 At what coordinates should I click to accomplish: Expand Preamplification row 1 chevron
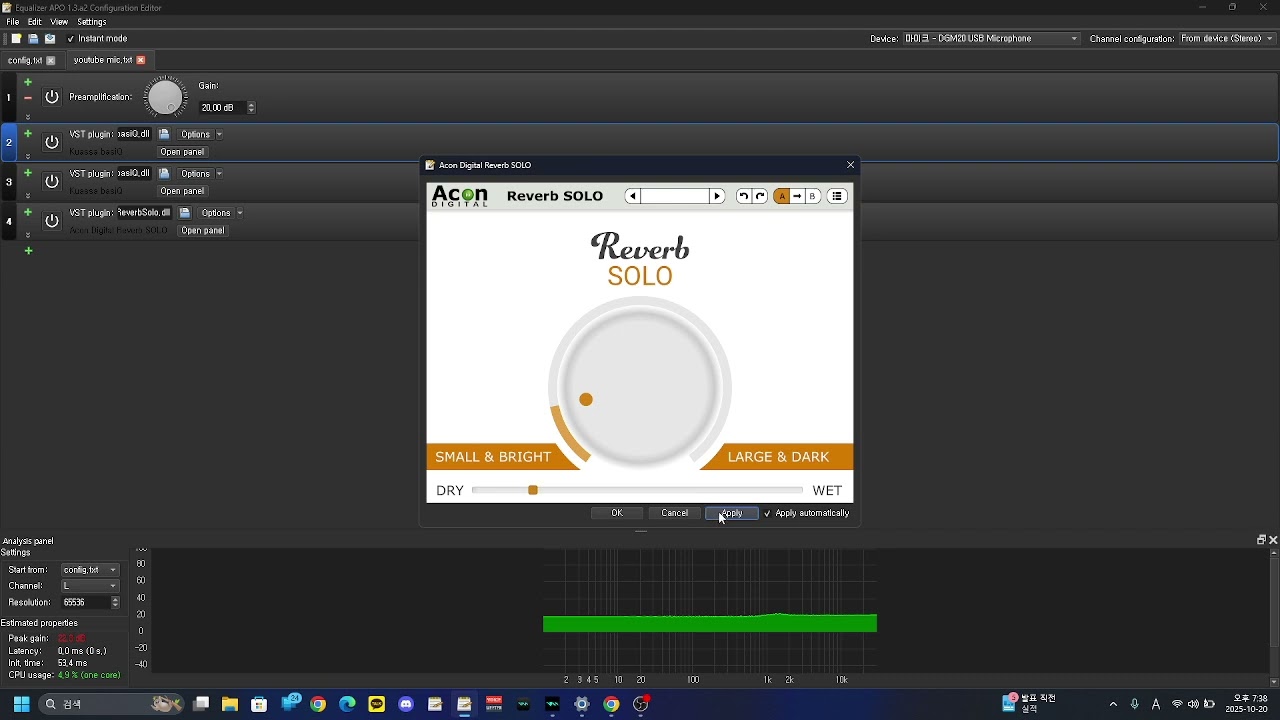(x=28, y=116)
